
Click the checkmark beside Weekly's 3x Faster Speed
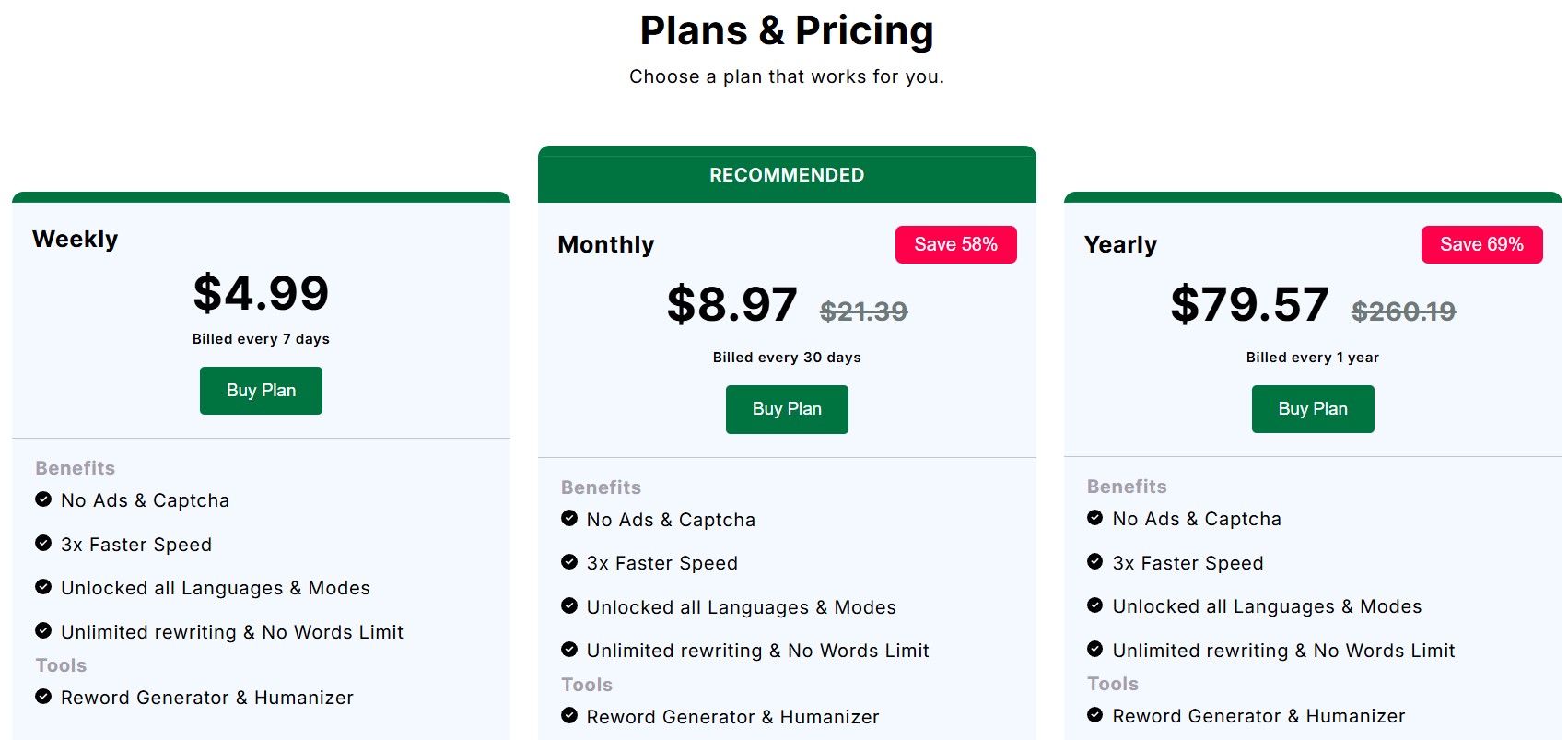coord(42,544)
